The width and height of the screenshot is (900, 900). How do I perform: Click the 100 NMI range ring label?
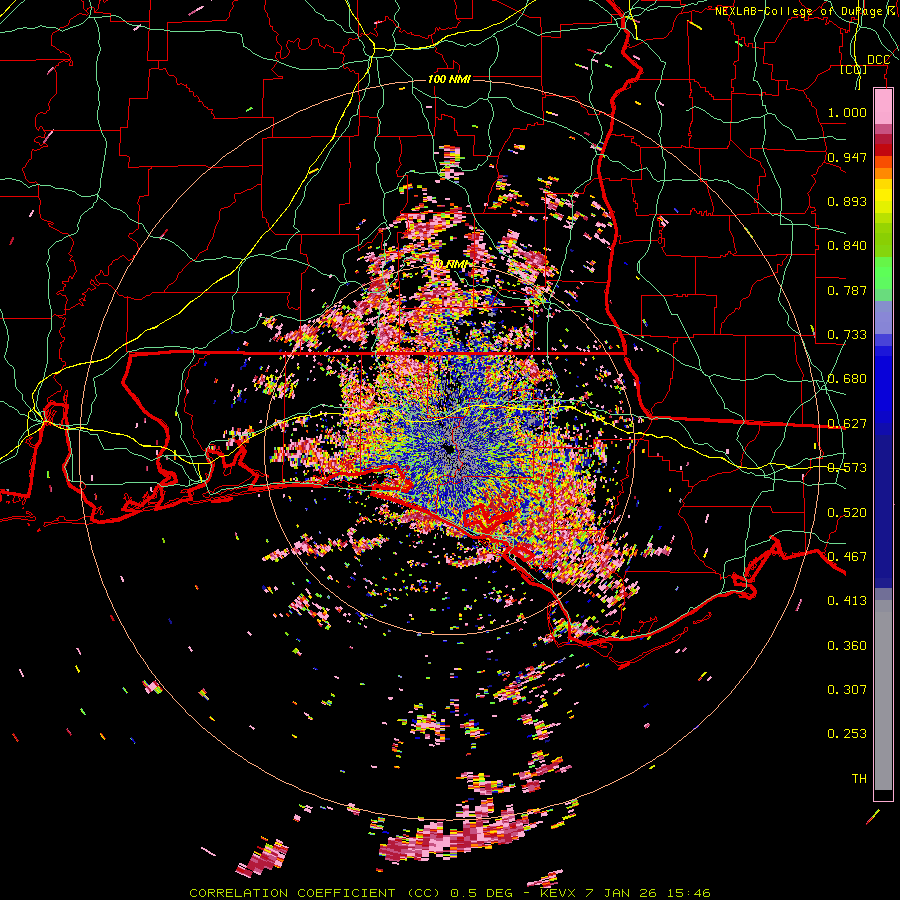[449, 79]
